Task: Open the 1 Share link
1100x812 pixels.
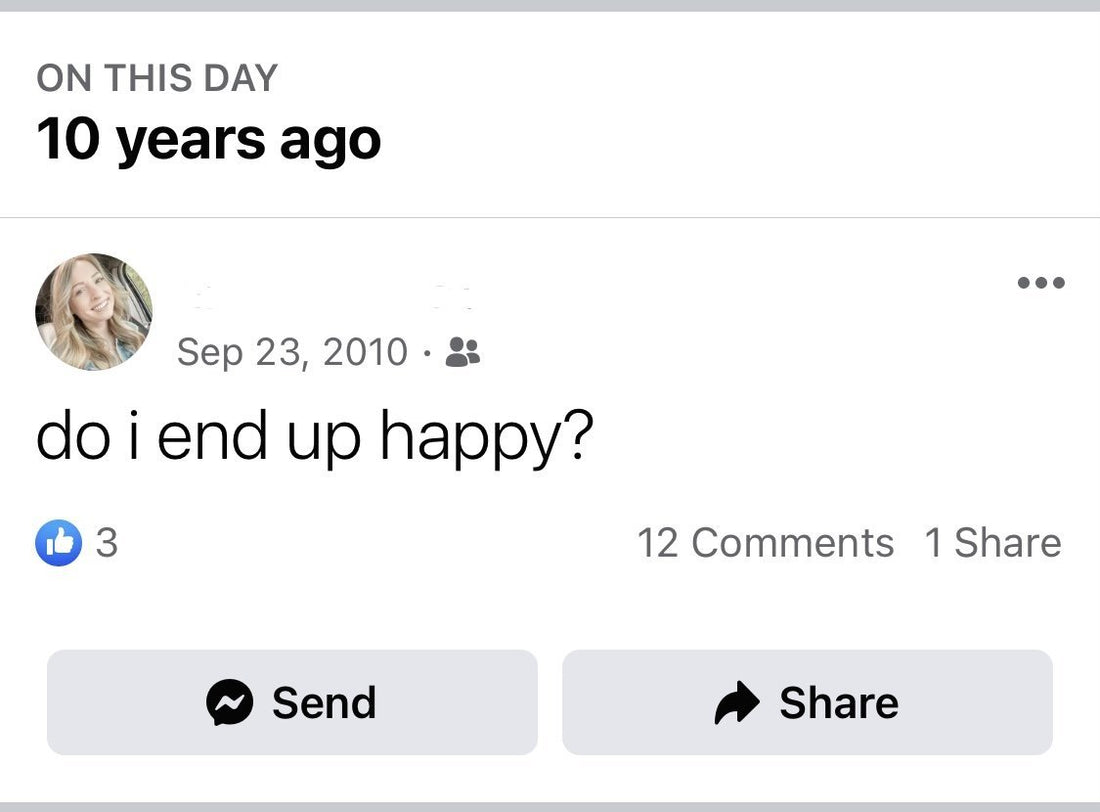Action: [x=992, y=543]
